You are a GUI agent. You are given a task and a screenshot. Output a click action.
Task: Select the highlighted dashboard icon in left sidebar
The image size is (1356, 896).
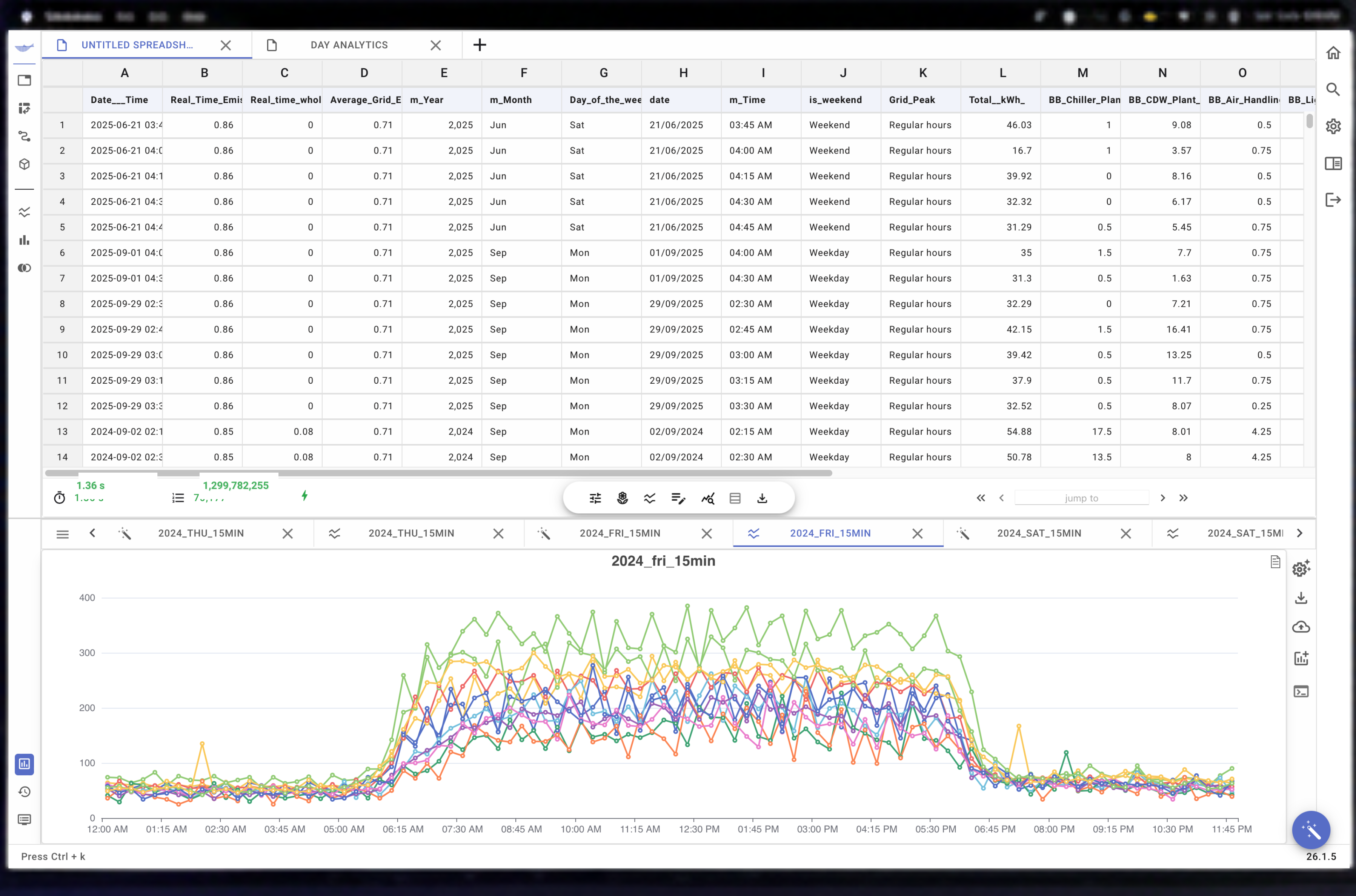tap(24, 764)
